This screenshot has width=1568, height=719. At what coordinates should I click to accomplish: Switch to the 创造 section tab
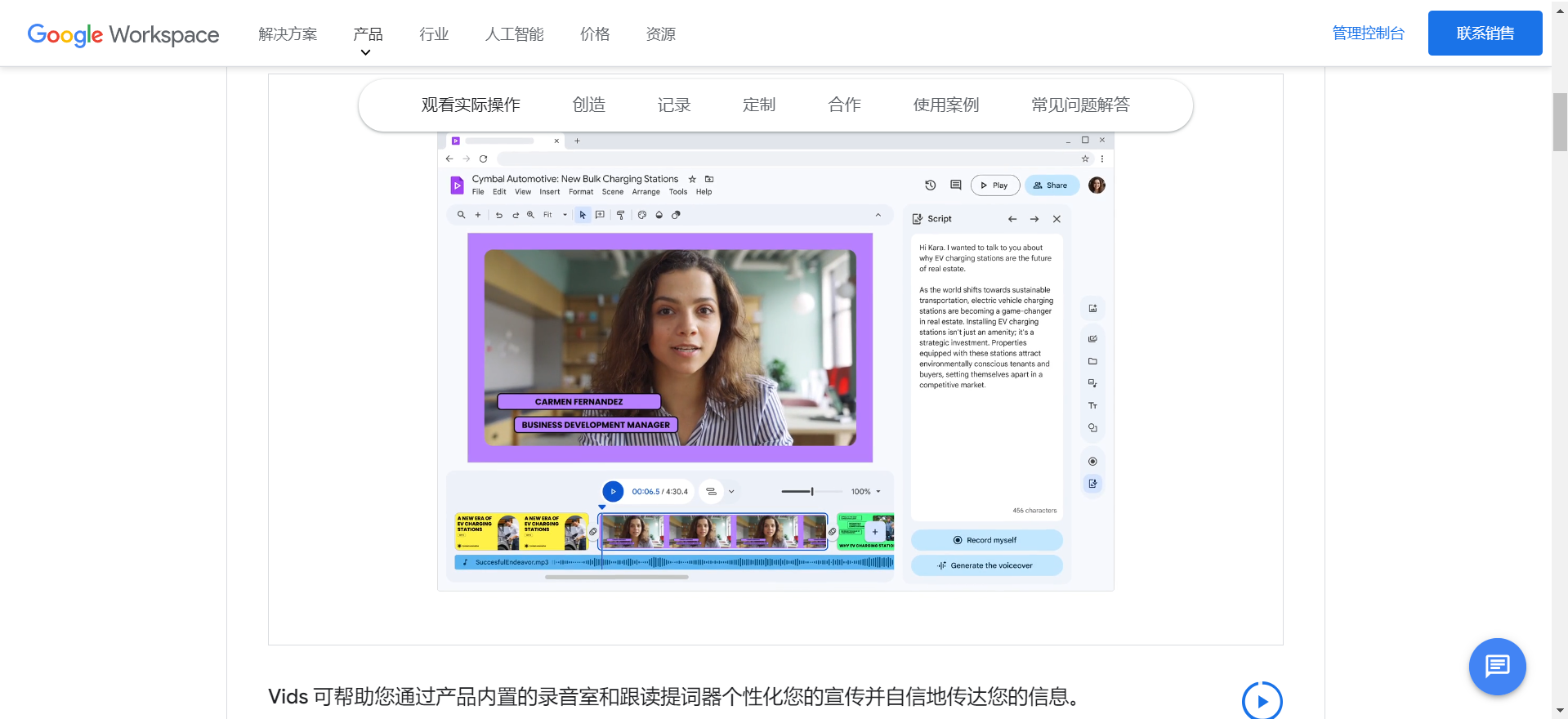click(x=589, y=105)
